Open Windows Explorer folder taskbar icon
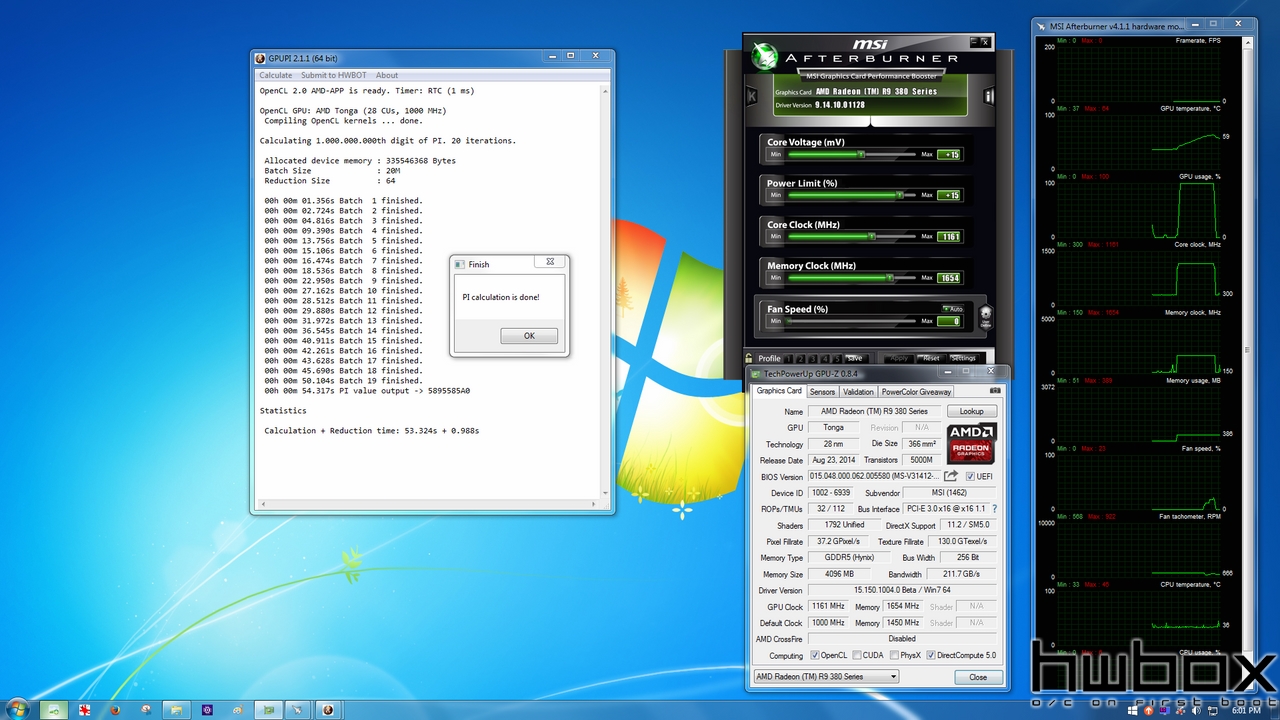Screen dimensions: 1280x720 point(177,709)
